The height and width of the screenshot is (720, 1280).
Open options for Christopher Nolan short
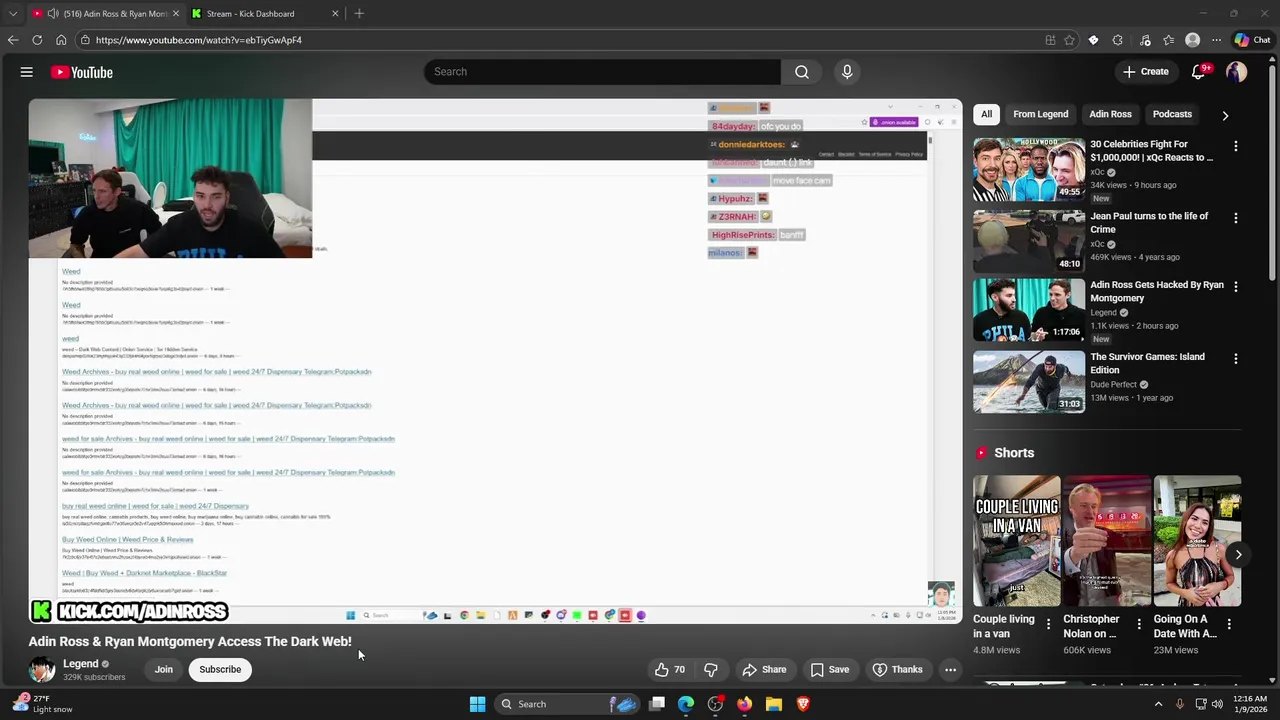coord(1138,624)
